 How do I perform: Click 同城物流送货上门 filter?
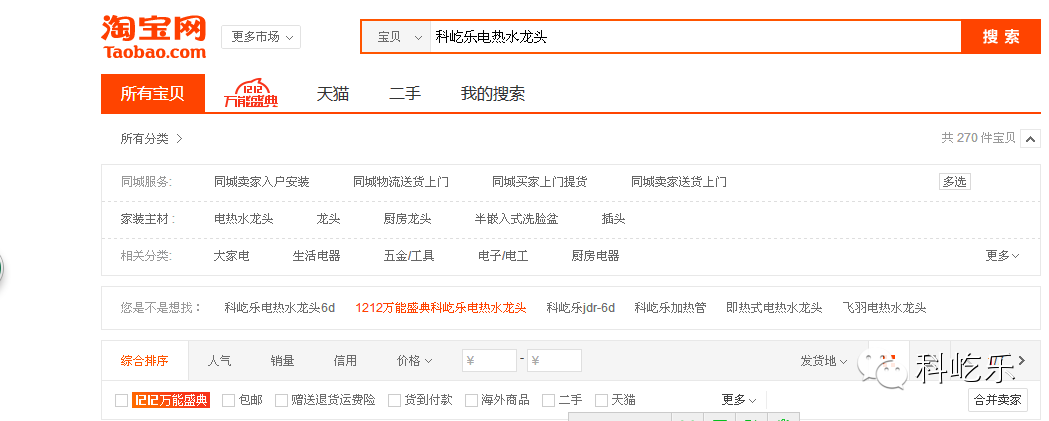tap(401, 182)
